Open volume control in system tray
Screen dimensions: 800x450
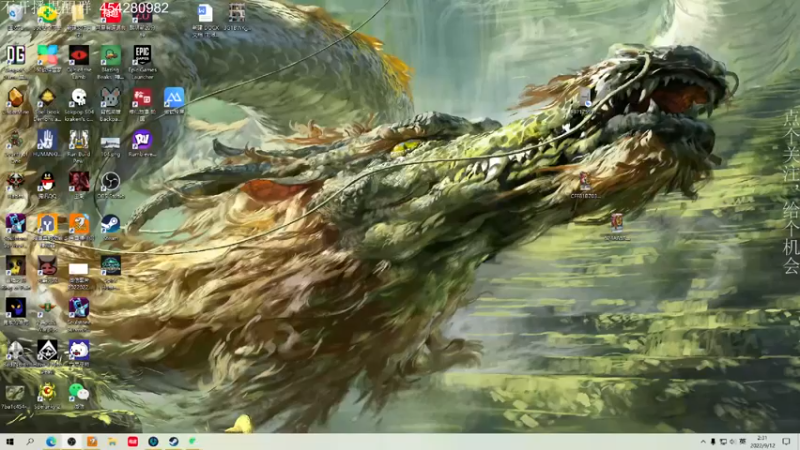point(733,442)
